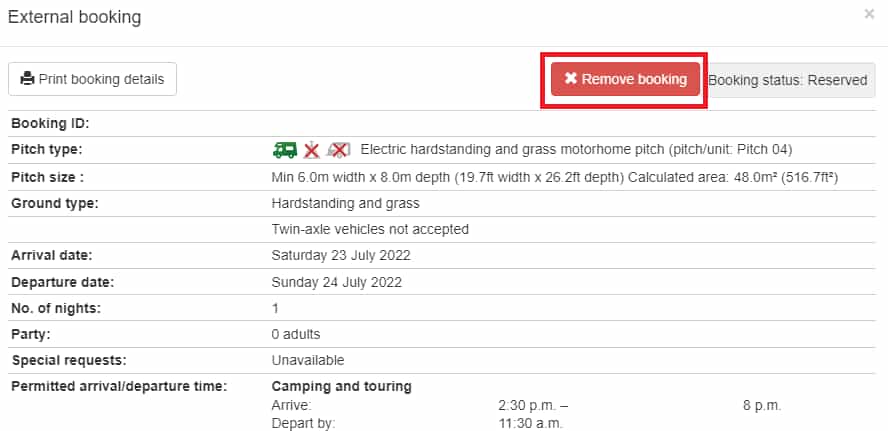Print booking details
The width and height of the screenshot is (888, 431).
tap(92, 79)
